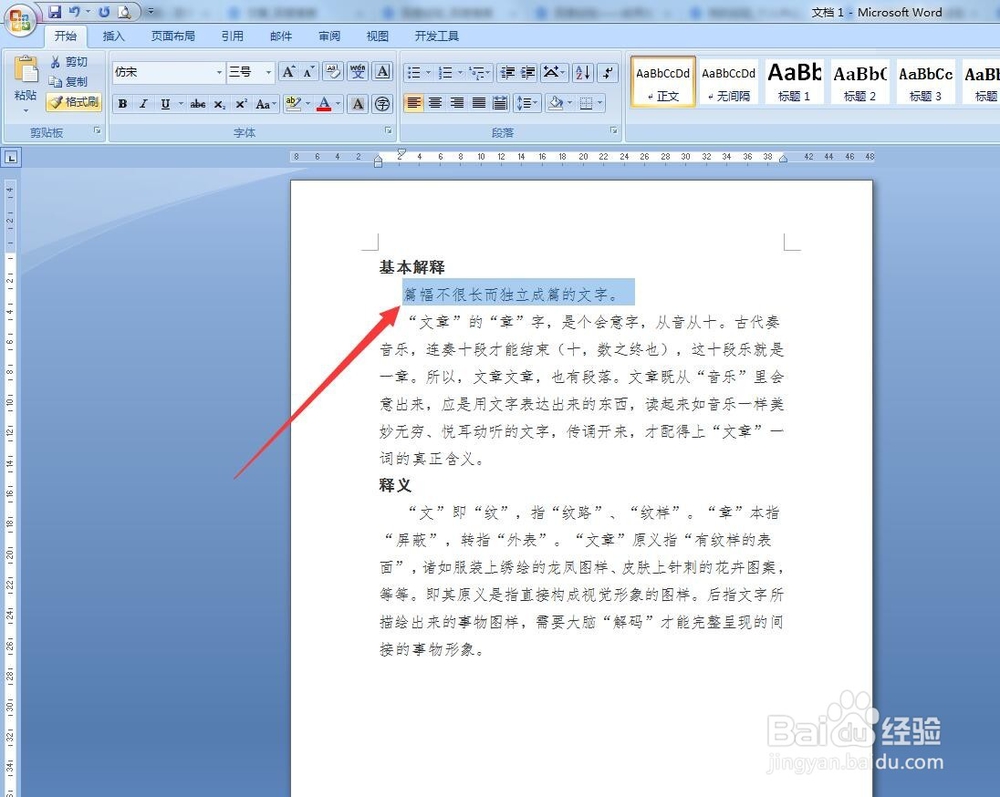Save the document from Quick Access toolbar
This screenshot has width=1000, height=797.
click(55, 11)
